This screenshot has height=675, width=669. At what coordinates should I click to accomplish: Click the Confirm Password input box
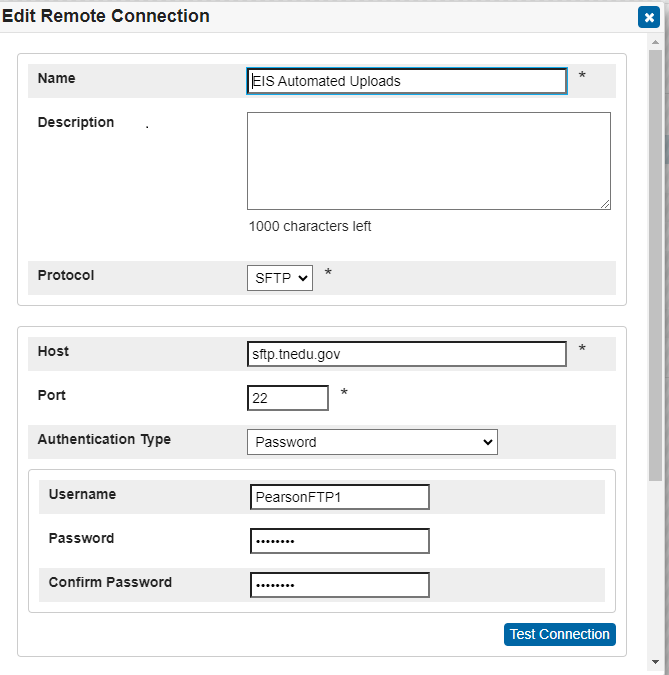click(x=339, y=585)
